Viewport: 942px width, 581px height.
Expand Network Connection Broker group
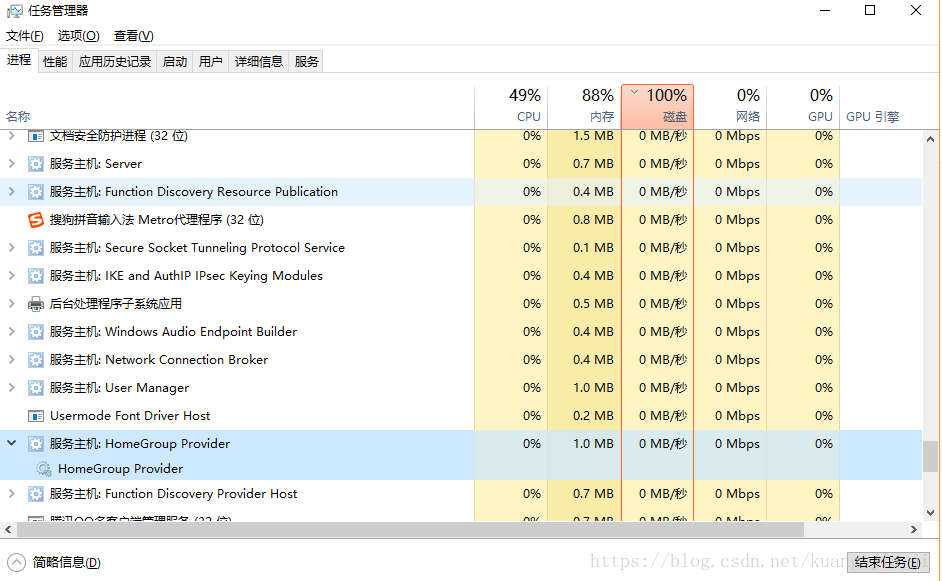click(11, 359)
